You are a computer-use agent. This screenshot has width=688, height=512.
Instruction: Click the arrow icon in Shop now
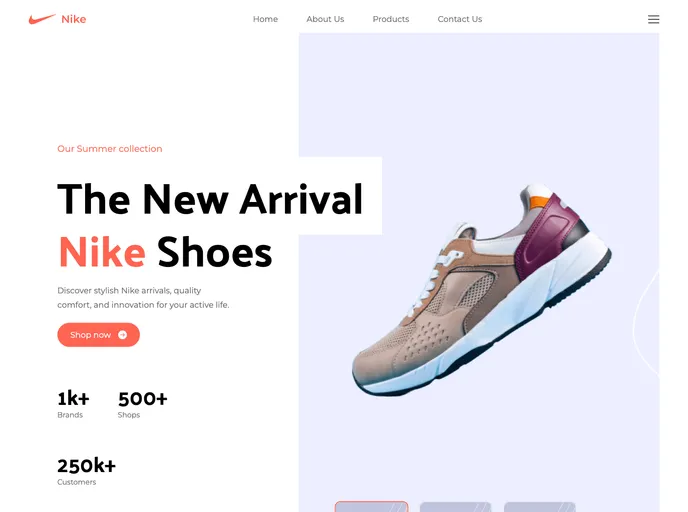[x=122, y=335]
